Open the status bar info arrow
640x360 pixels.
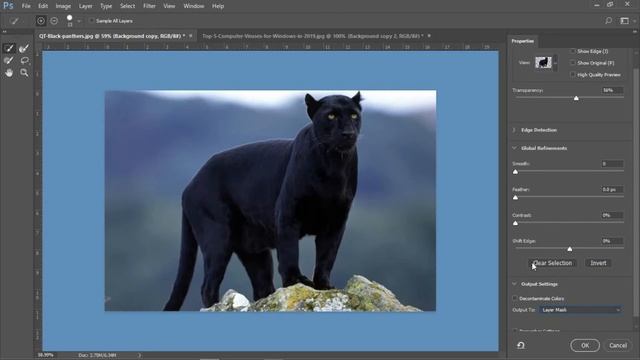point(140,355)
